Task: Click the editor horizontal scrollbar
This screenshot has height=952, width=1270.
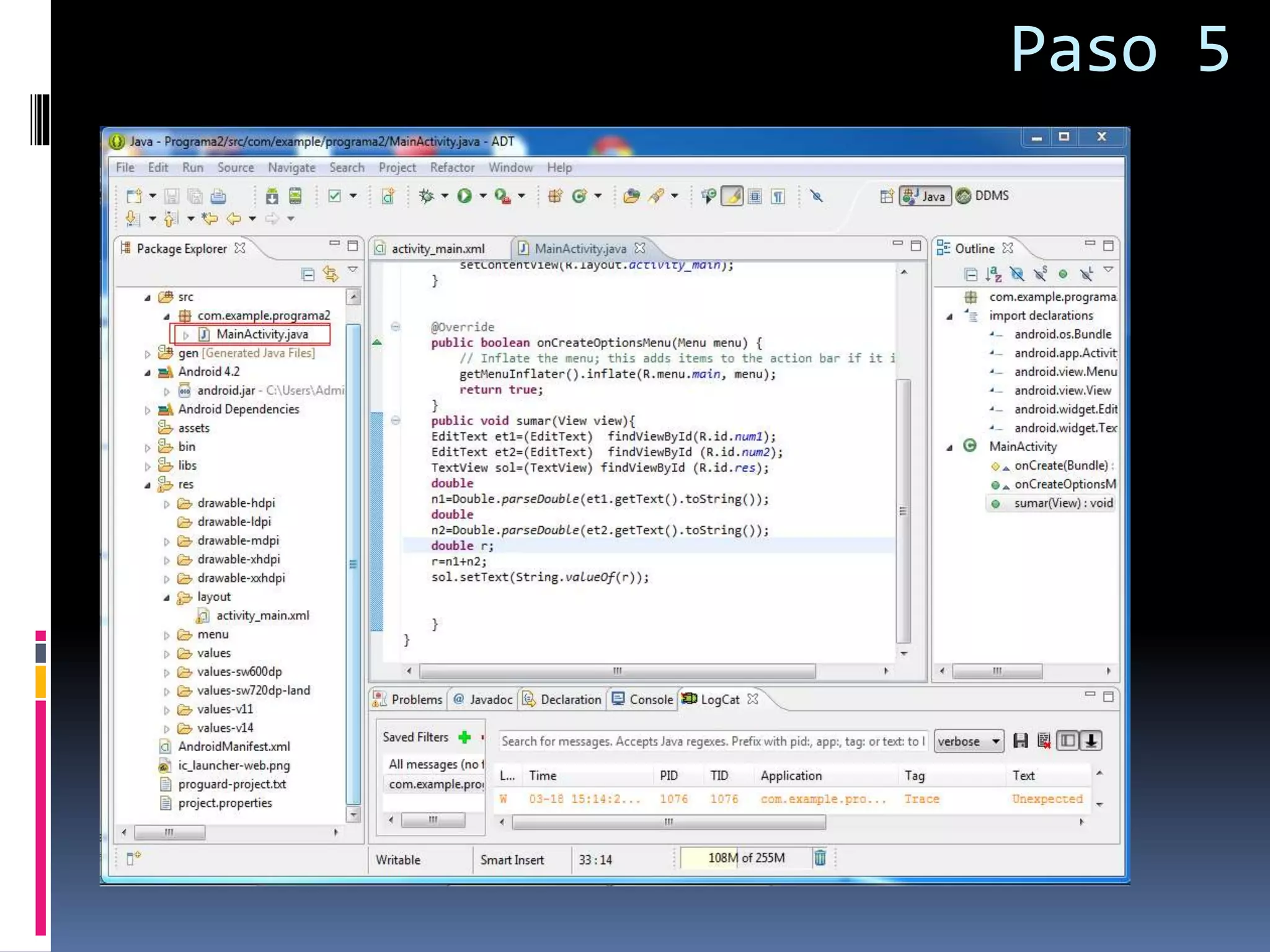Action: click(617, 671)
